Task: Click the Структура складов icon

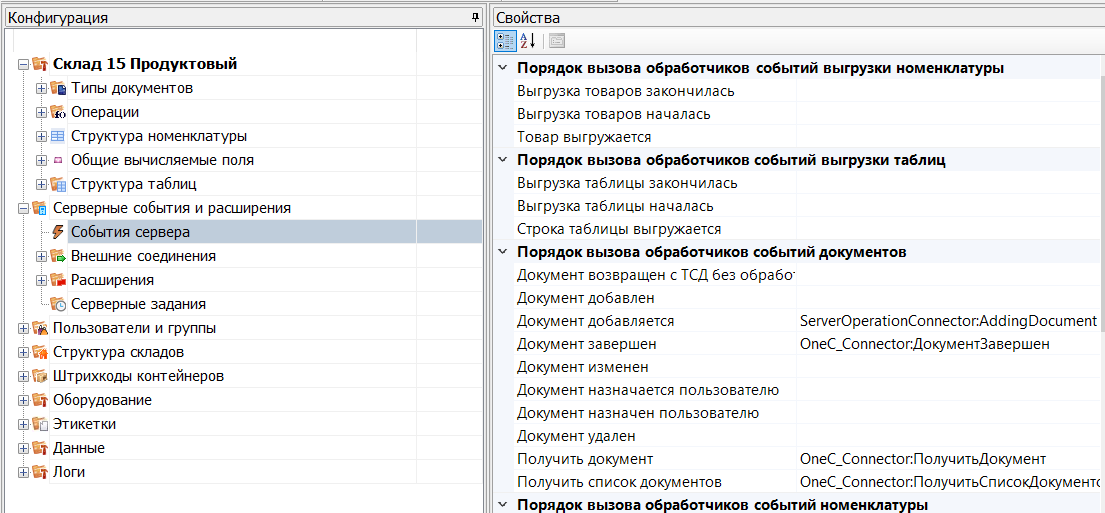Action: coord(40,352)
